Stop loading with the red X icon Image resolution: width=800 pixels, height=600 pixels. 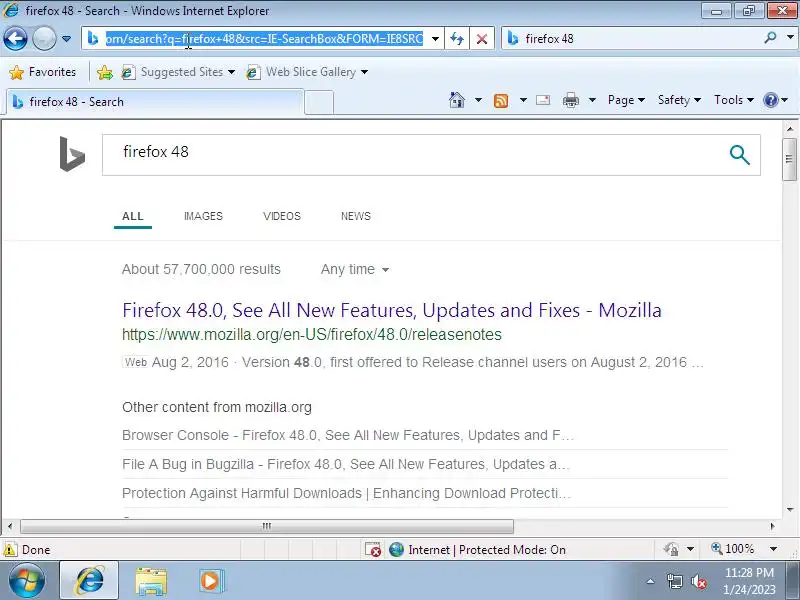click(482, 39)
